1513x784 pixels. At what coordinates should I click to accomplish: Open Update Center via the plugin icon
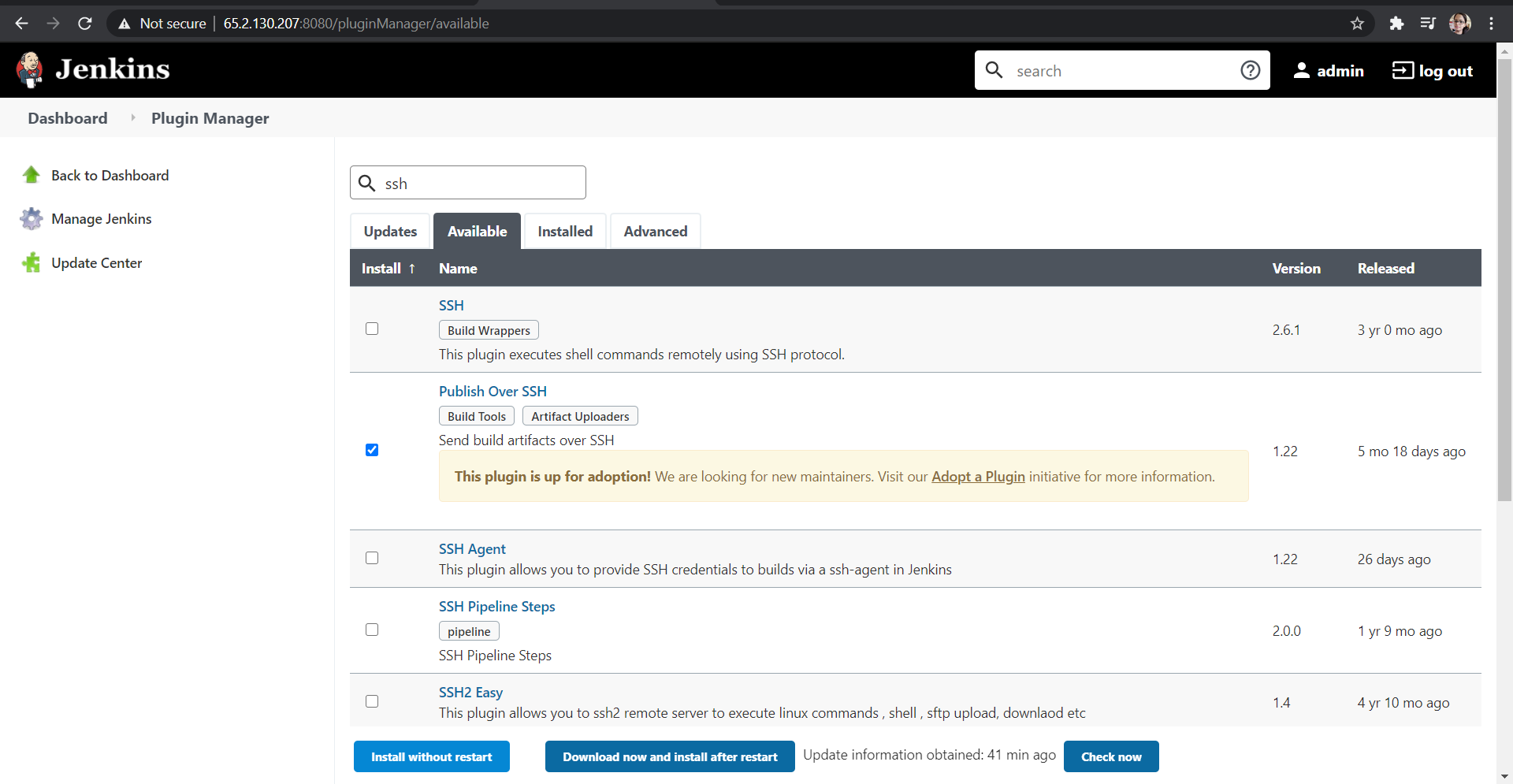click(x=31, y=262)
